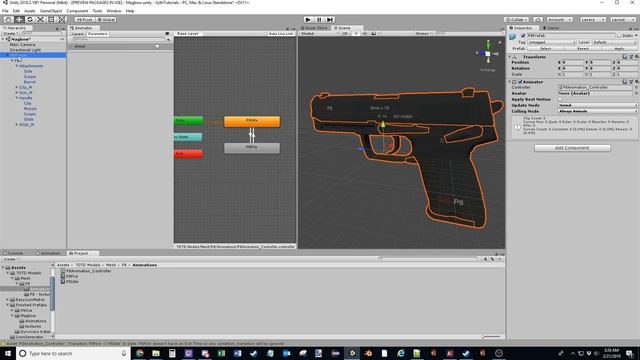Open the Collab dropdown
This screenshot has width=640, height=360.
pyautogui.click(x=516, y=20)
